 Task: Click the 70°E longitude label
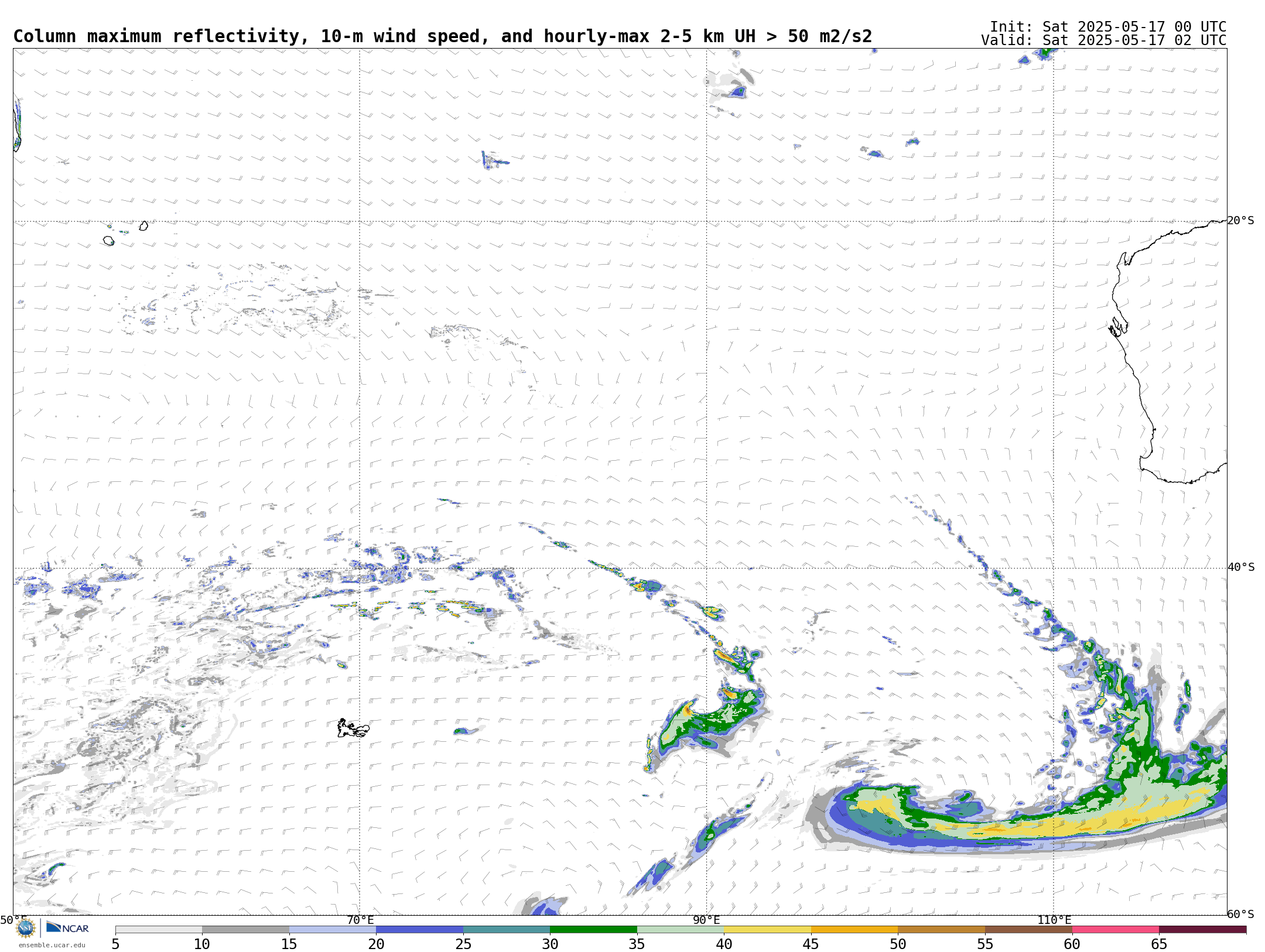(x=360, y=920)
